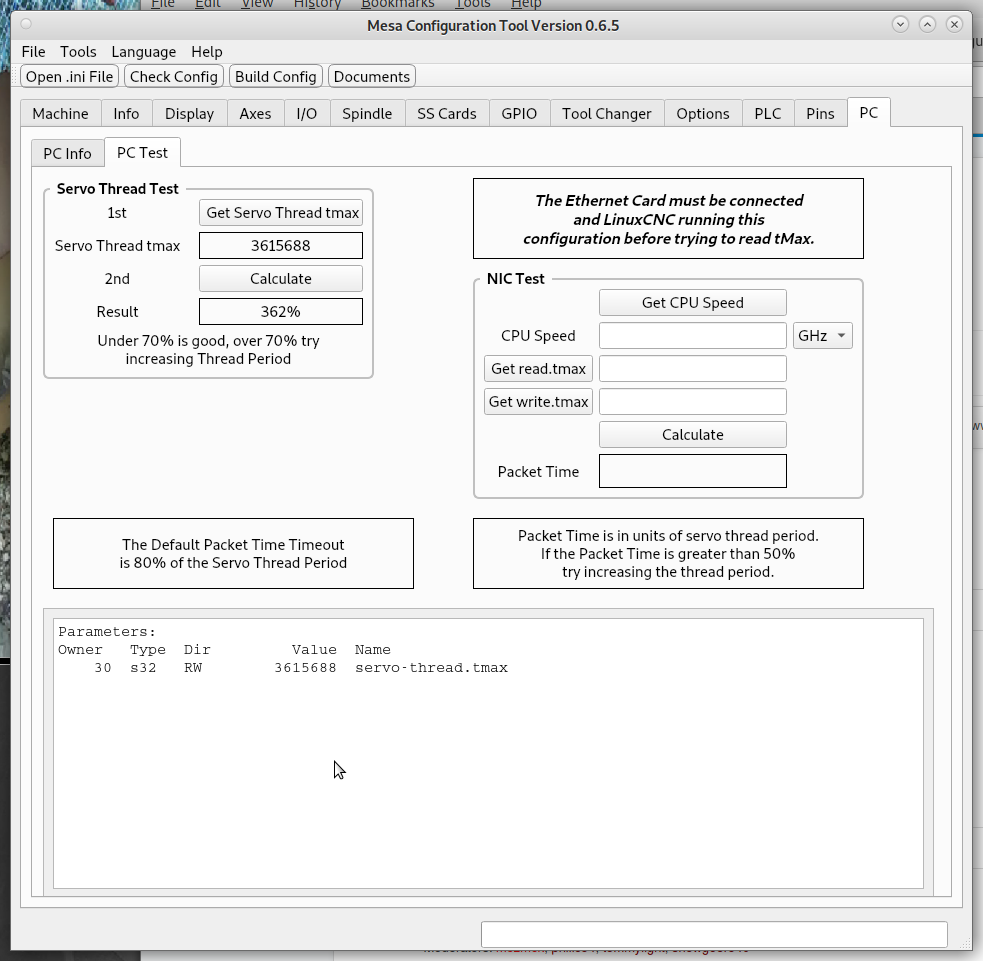Switch to the Axes tab
The height and width of the screenshot is (961, 983).
tap(255, 113)
